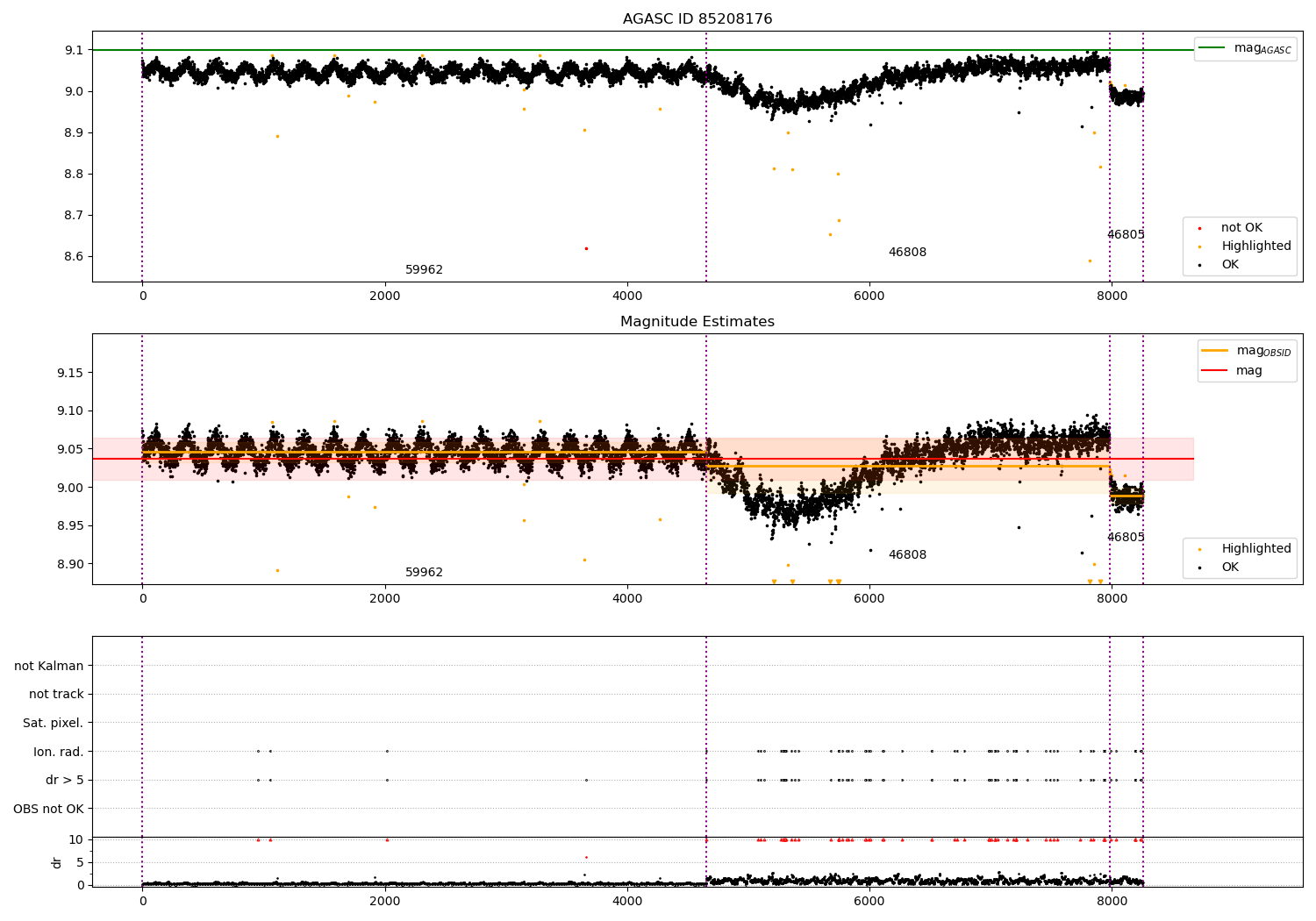1316x921 pixels.
Task: Click the "9.05" y-axis tick label
Action: tap(71, 450)
